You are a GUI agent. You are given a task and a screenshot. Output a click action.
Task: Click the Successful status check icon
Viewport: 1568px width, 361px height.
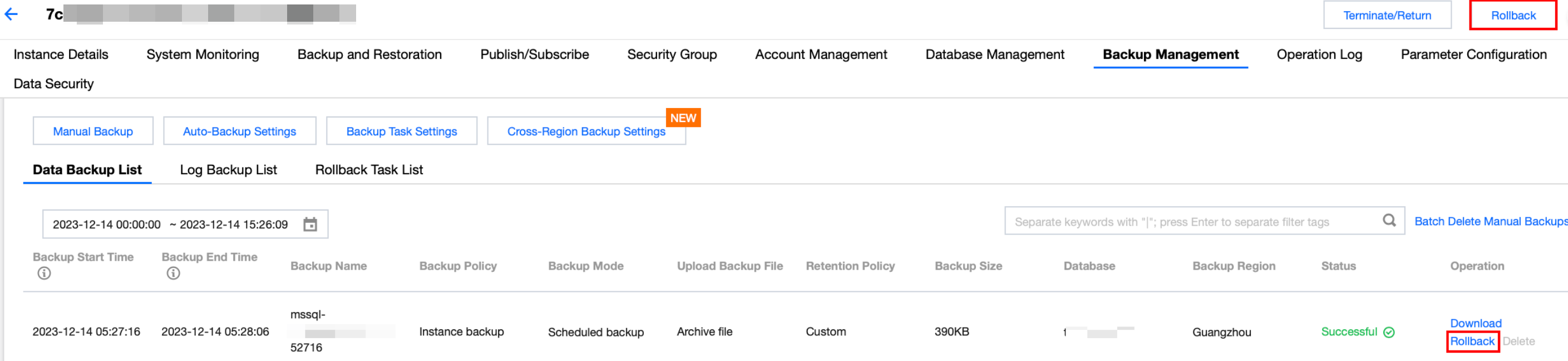point(1388,333)
